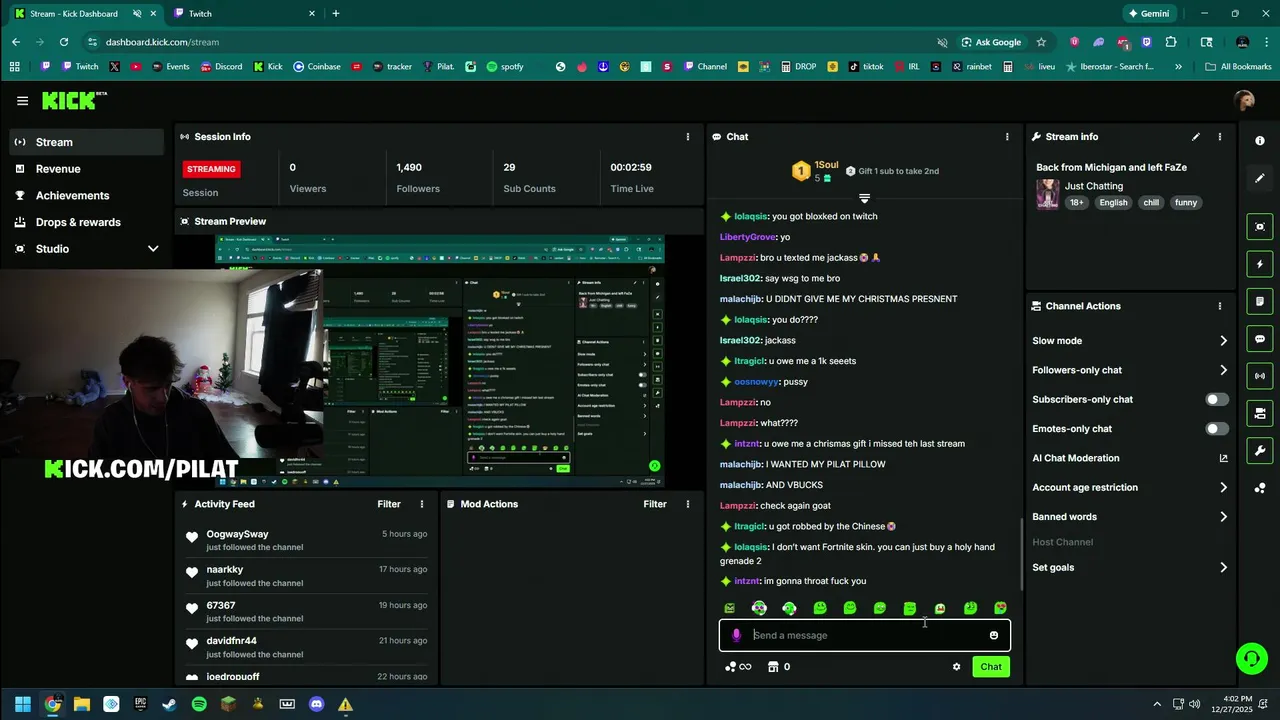Open Channel Actions three-dot menu
Image resolution: width=1280 pixels, height=720 pixels.
[x=1219, y=306]
